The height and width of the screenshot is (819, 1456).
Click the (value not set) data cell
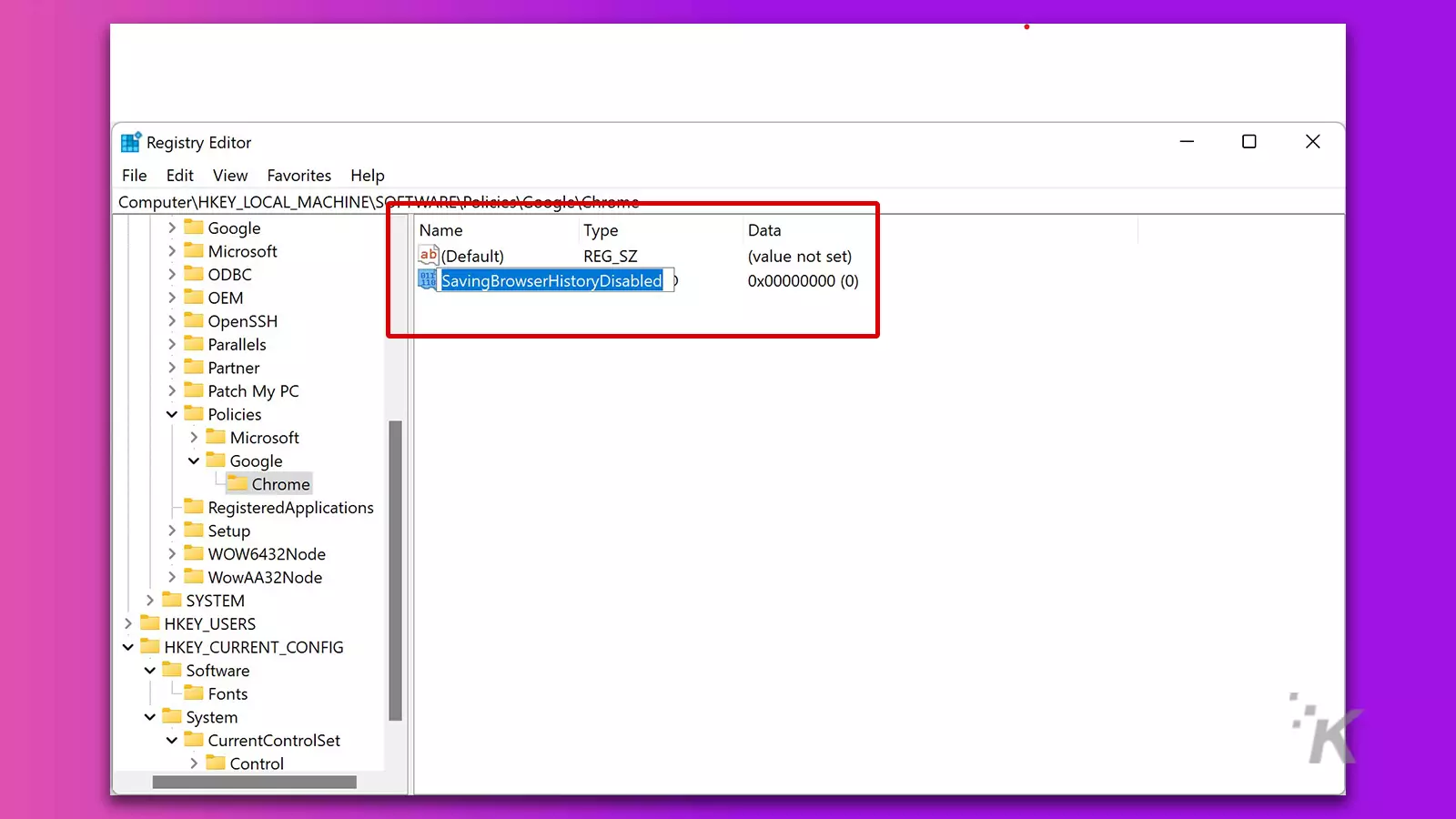click(800, 257)
